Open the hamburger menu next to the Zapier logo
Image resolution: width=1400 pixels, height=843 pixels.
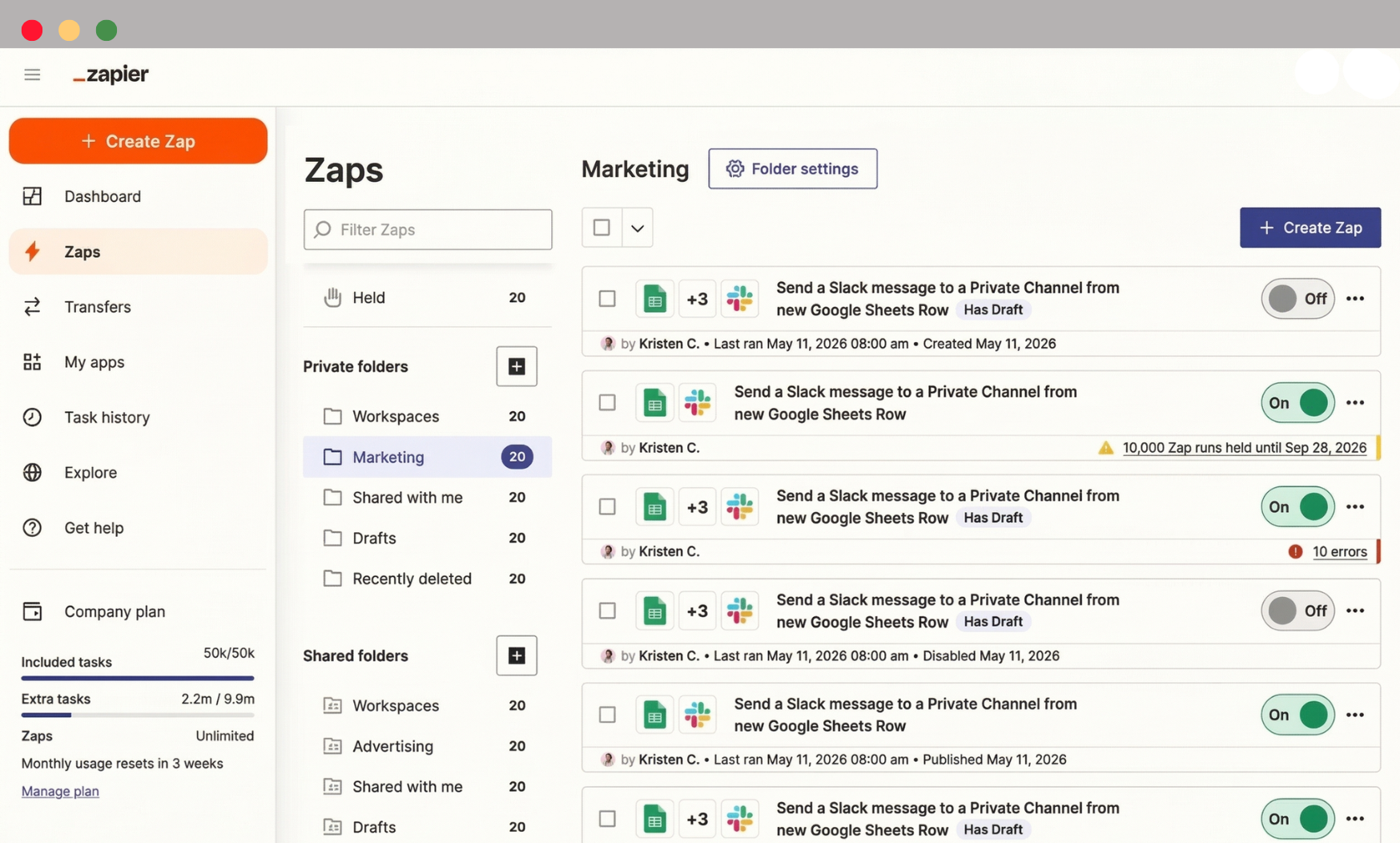click(32, 74)
